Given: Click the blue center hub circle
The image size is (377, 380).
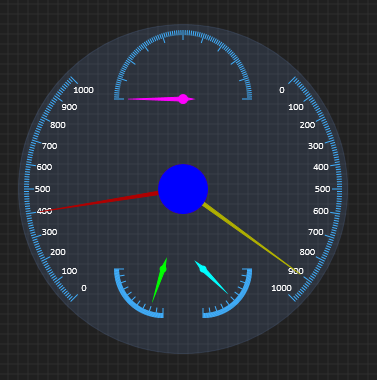Looking at the screenshot, I should pos(183,189).
